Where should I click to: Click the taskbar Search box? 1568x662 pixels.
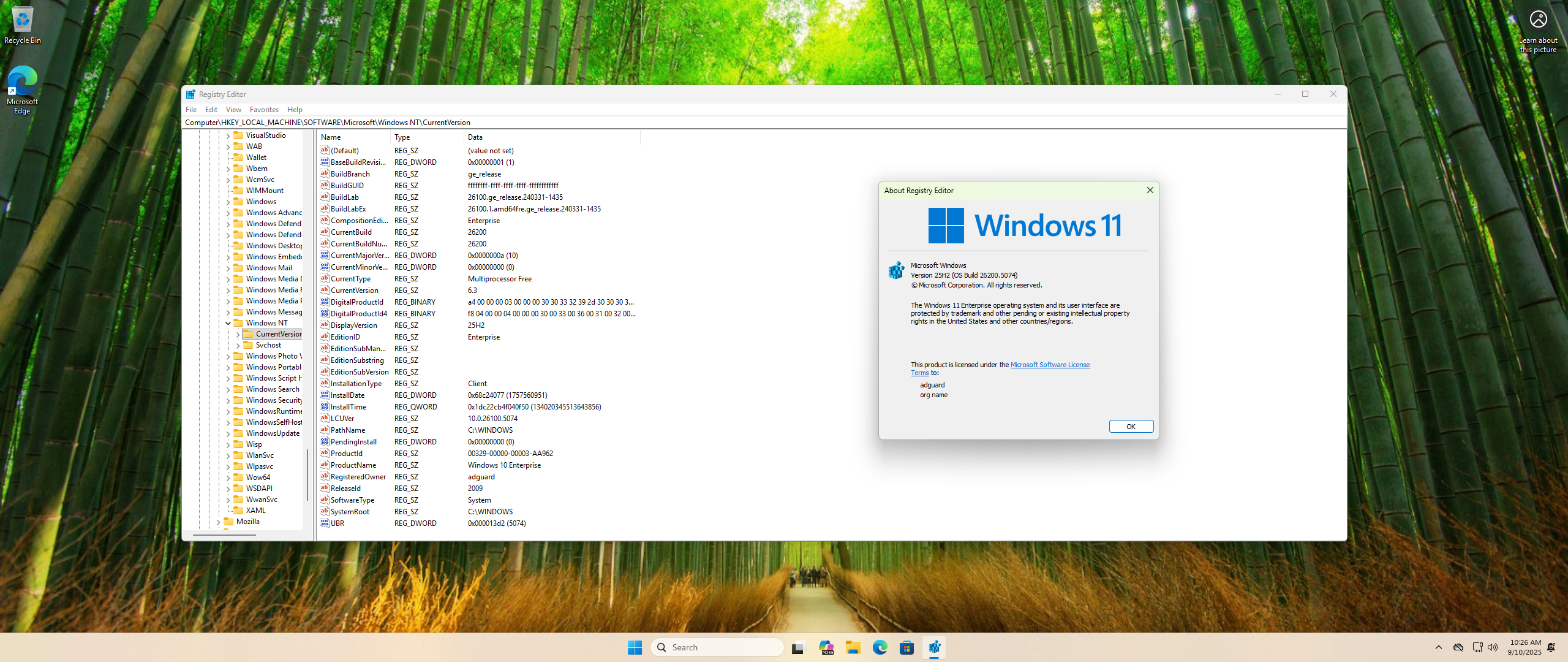pos(717,647)
